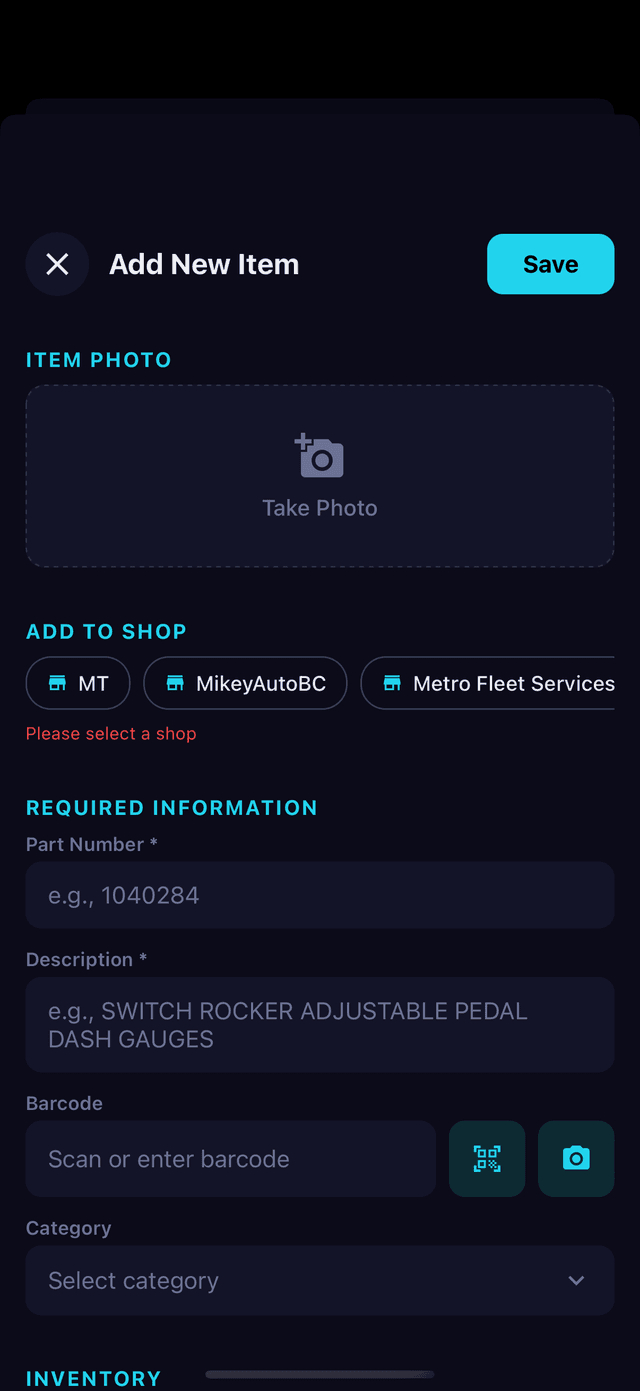Click the REQUIRED INFORMATION section label

(x=171, y=808)
